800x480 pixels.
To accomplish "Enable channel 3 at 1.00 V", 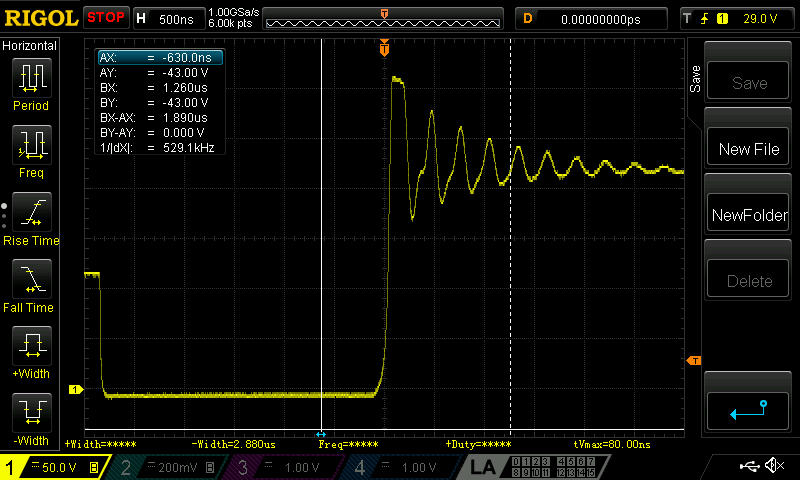I will pos(284,467).
